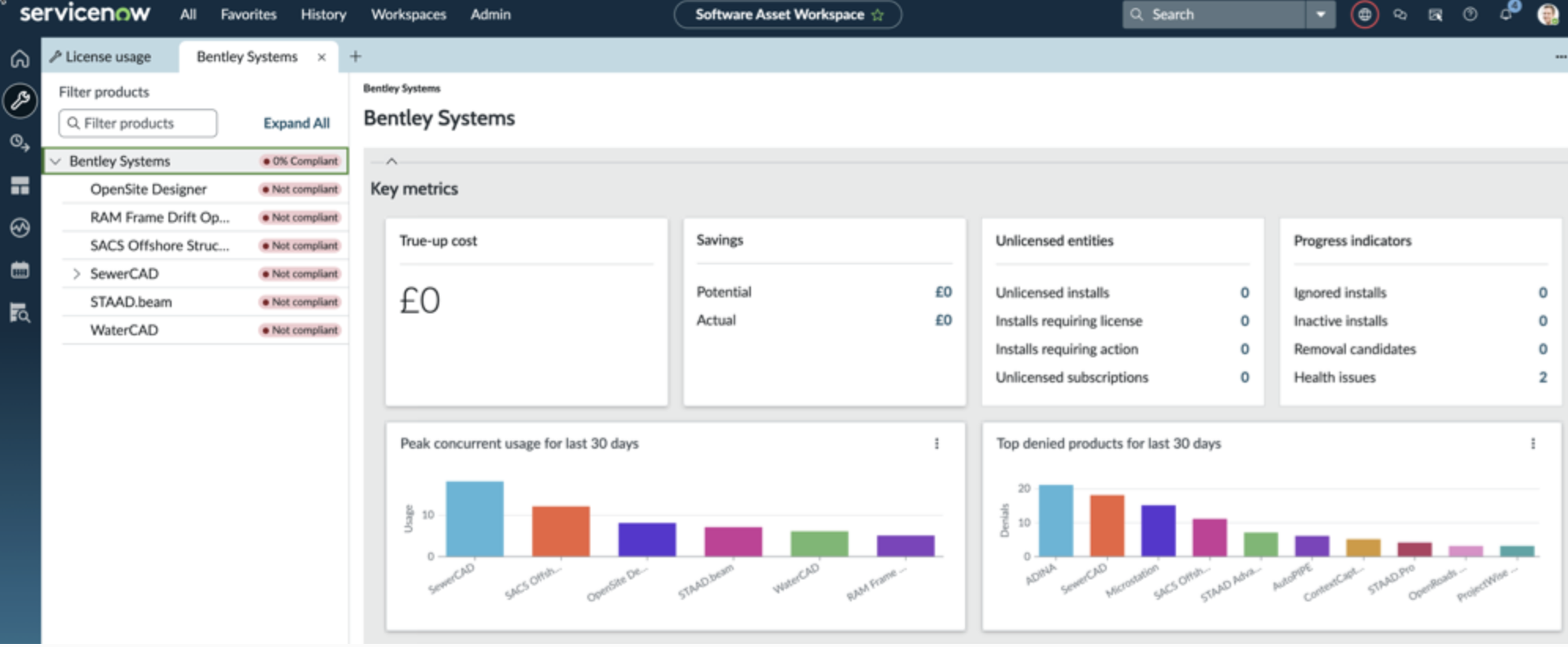Open the Workspaces menu
The height and width of the screenshot is (647, 1568).
[x=409, y=14]
